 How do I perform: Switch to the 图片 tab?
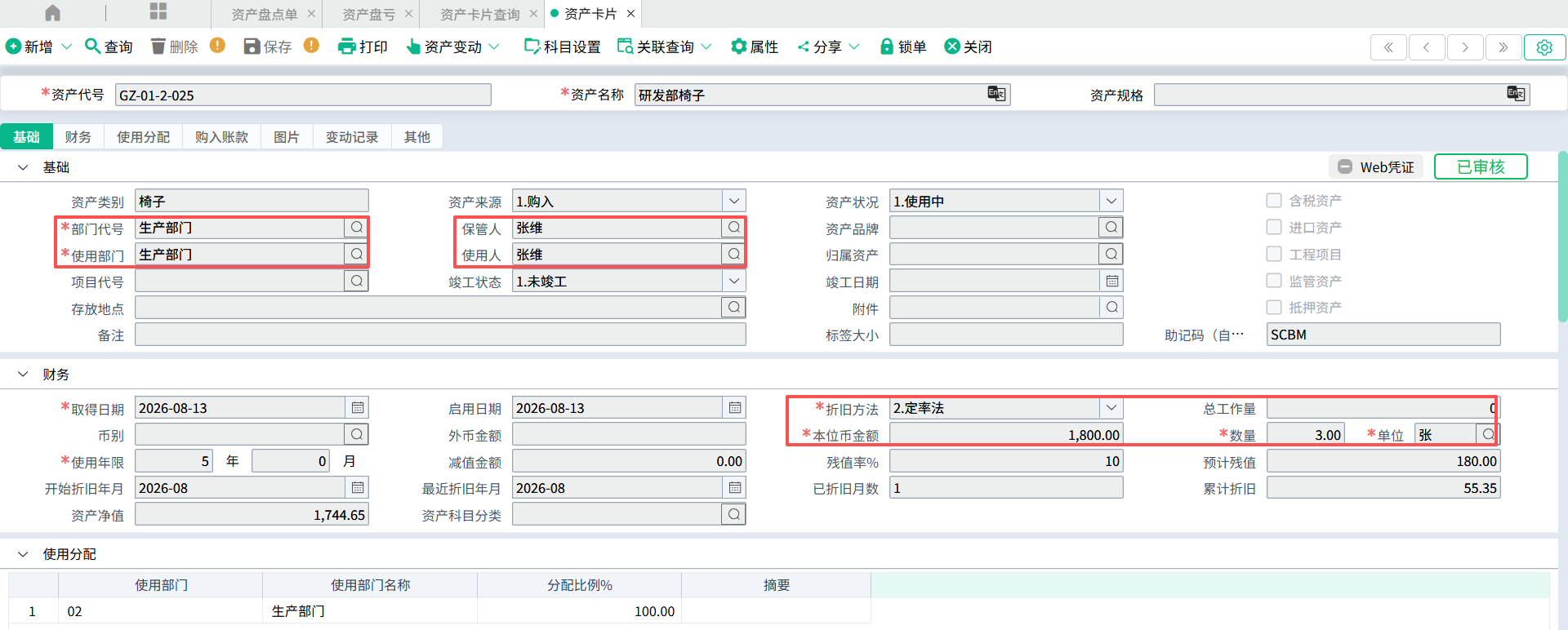(287, 136)
